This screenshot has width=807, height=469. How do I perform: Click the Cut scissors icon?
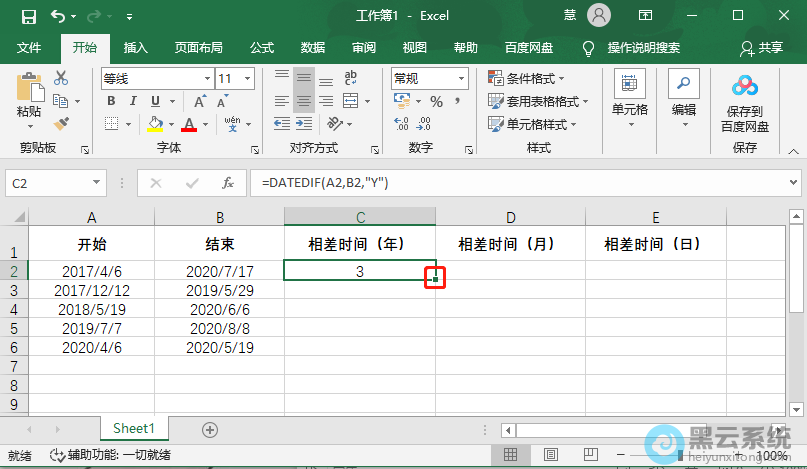pos(61,78)
